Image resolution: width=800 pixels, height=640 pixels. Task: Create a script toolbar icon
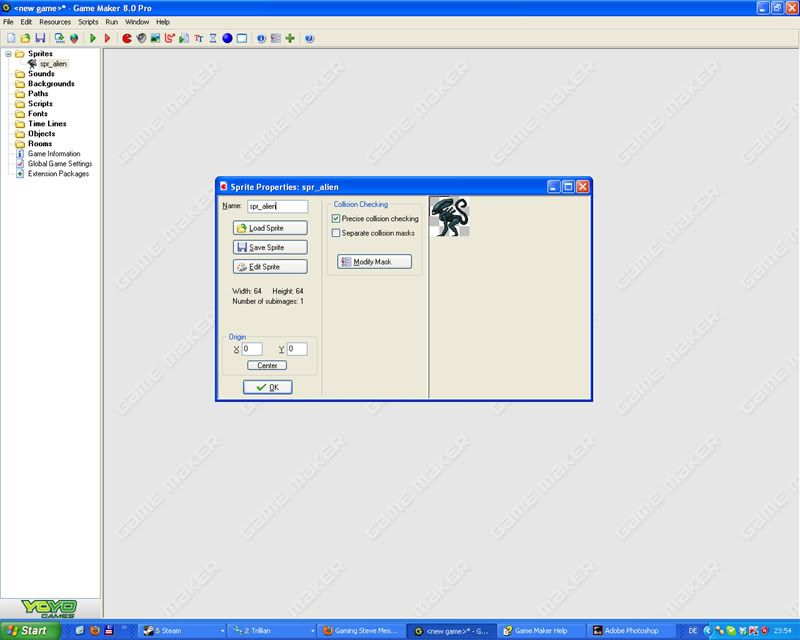click(184, 38)
